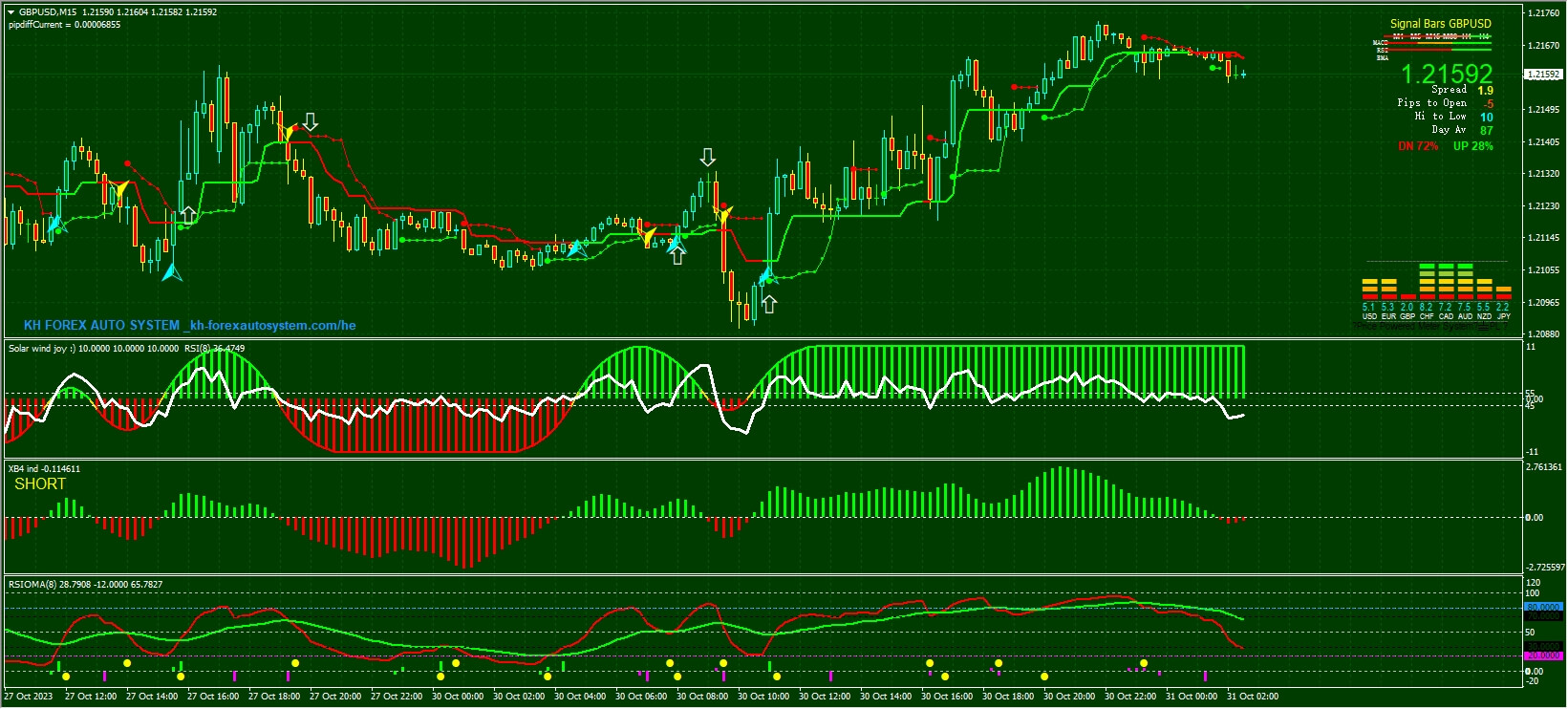Screen dimensions: 1568x709
Task: Click the yellow SHORT signal text
Action: 40,484
